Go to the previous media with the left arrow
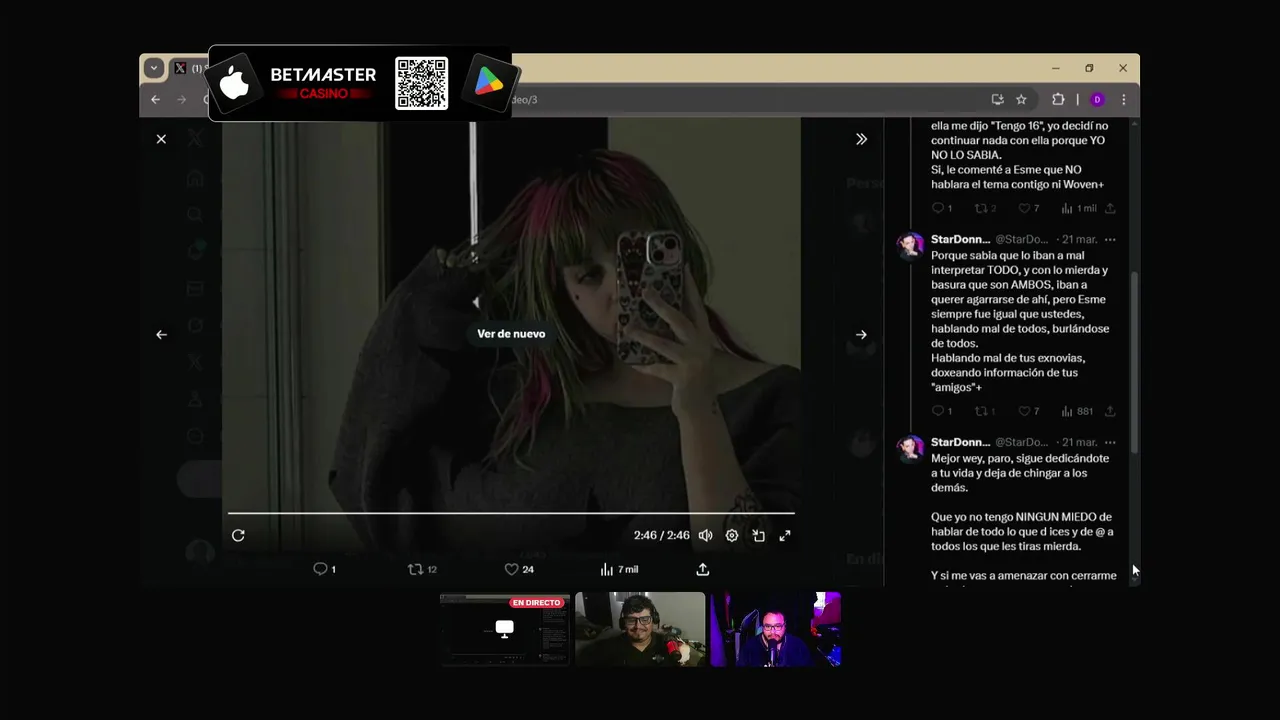Viewport: 1280px width, 720px height. (161, 335)
